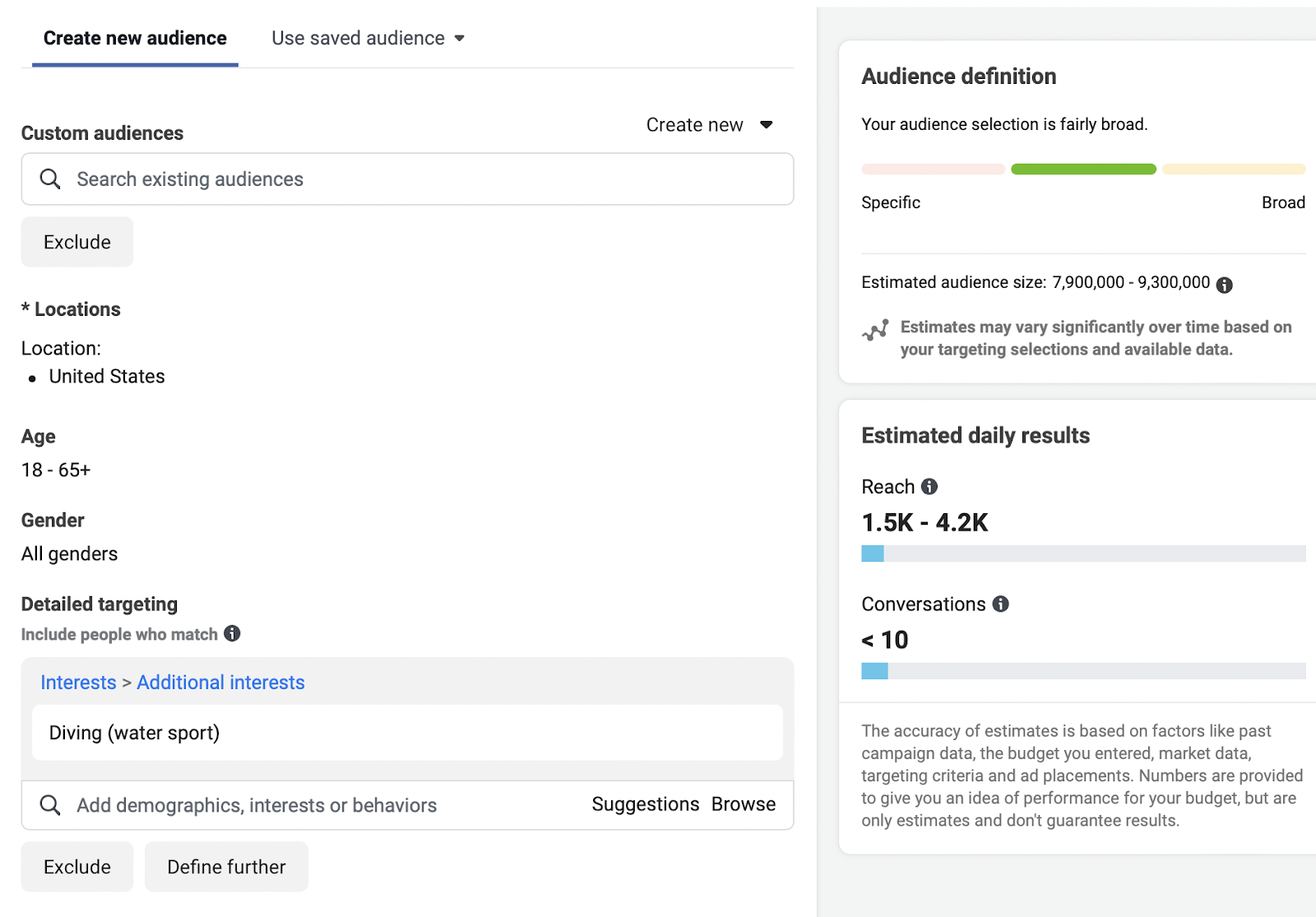Click the Define further button
This screenshot has width=1316, height=917.
click(226, 866)
